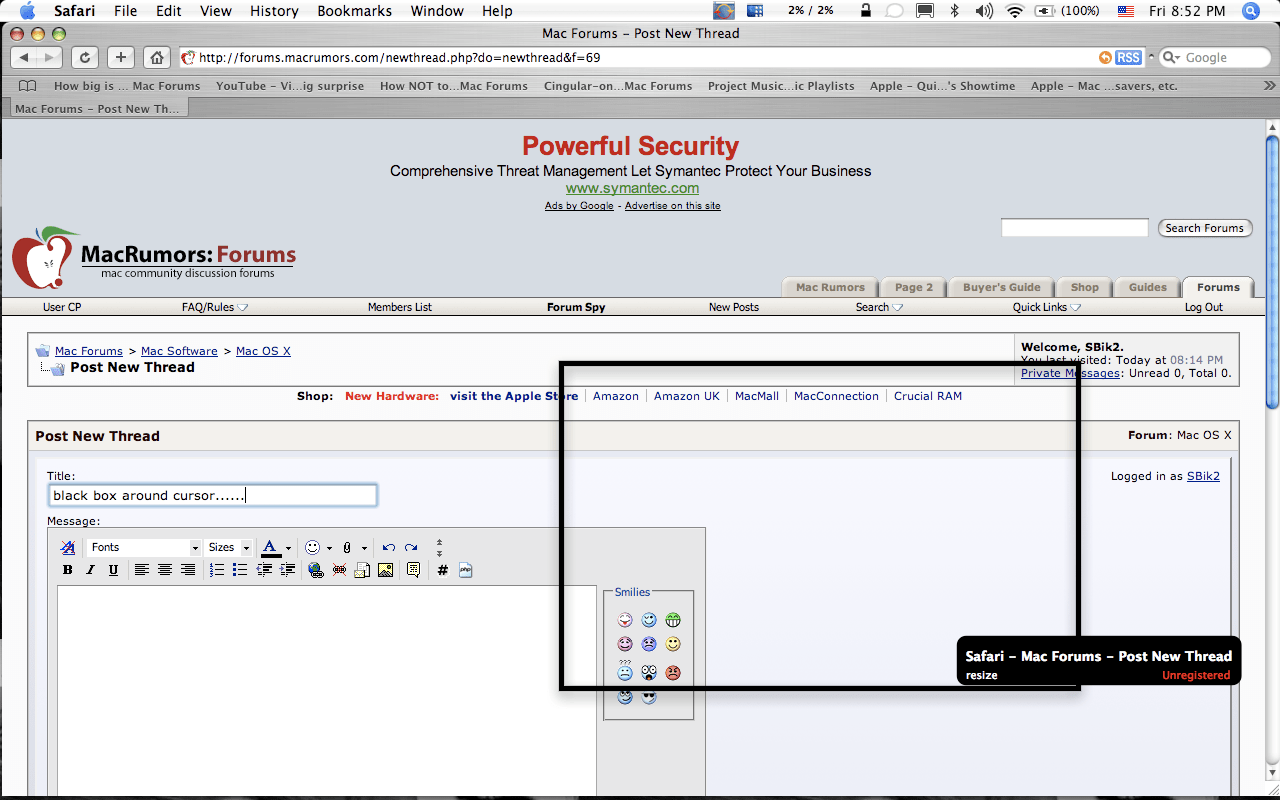
Task: Open the Bookmarks menu
Action: tap(355, 11)
